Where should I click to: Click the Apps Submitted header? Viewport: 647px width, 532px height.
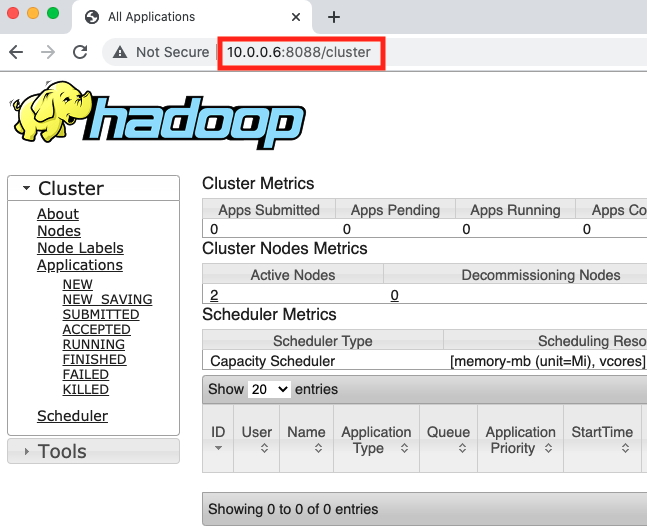pyautogui.click(x=269, y=210)
